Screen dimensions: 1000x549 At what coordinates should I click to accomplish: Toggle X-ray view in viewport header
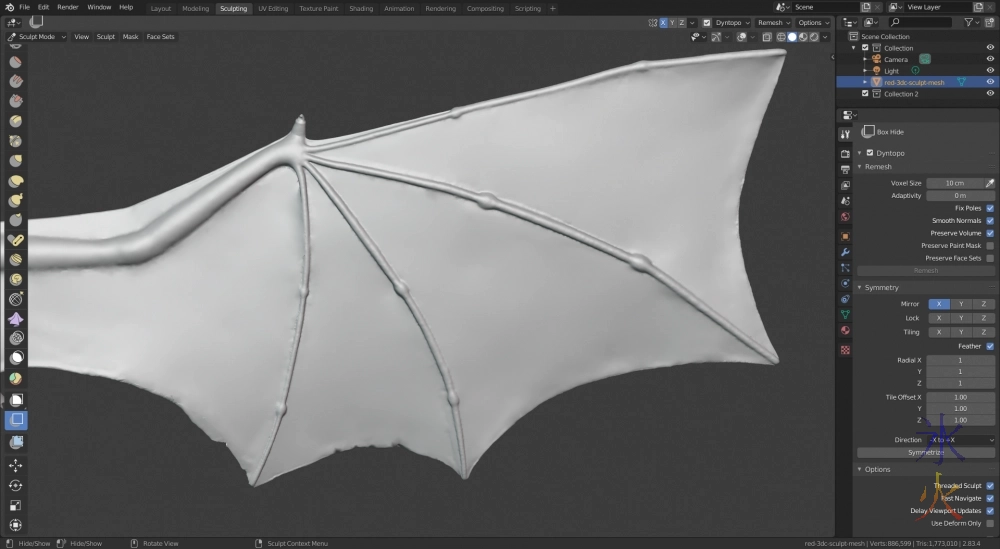pos(766,37)
